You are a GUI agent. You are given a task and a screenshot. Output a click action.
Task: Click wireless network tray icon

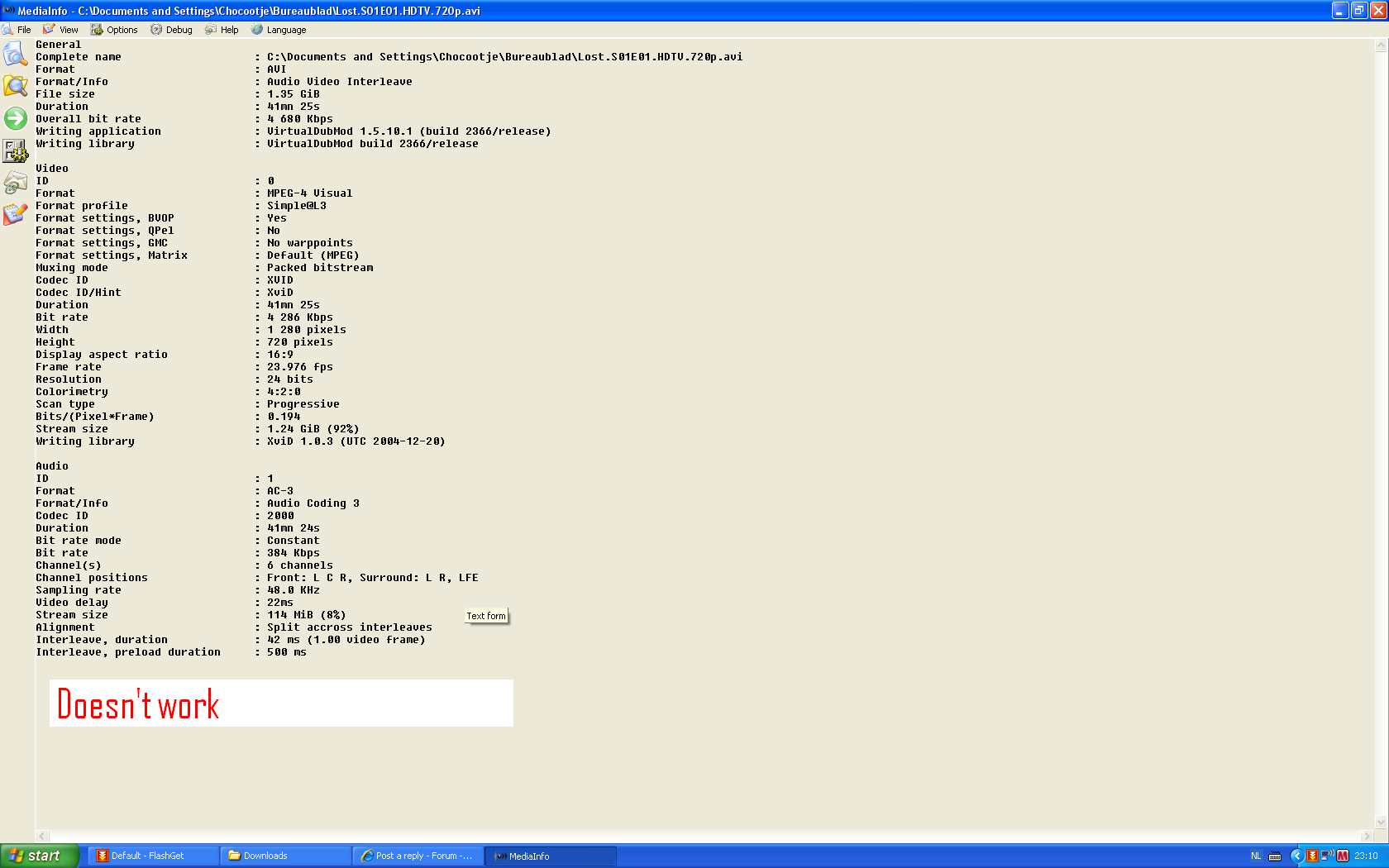click(1327, 856)
